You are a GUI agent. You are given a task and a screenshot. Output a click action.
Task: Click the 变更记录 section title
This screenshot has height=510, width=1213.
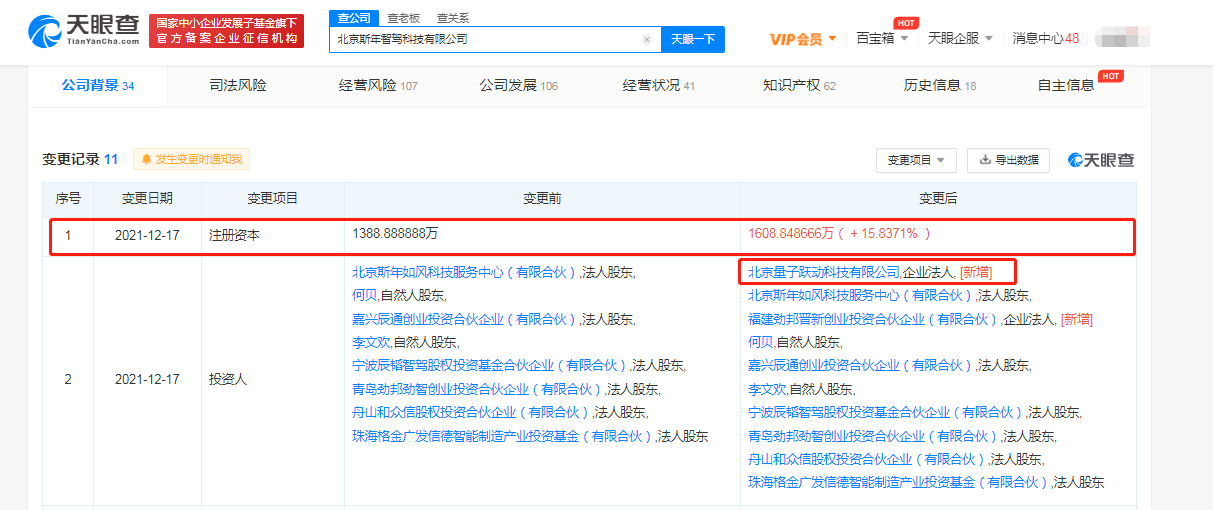pos(70,159)
